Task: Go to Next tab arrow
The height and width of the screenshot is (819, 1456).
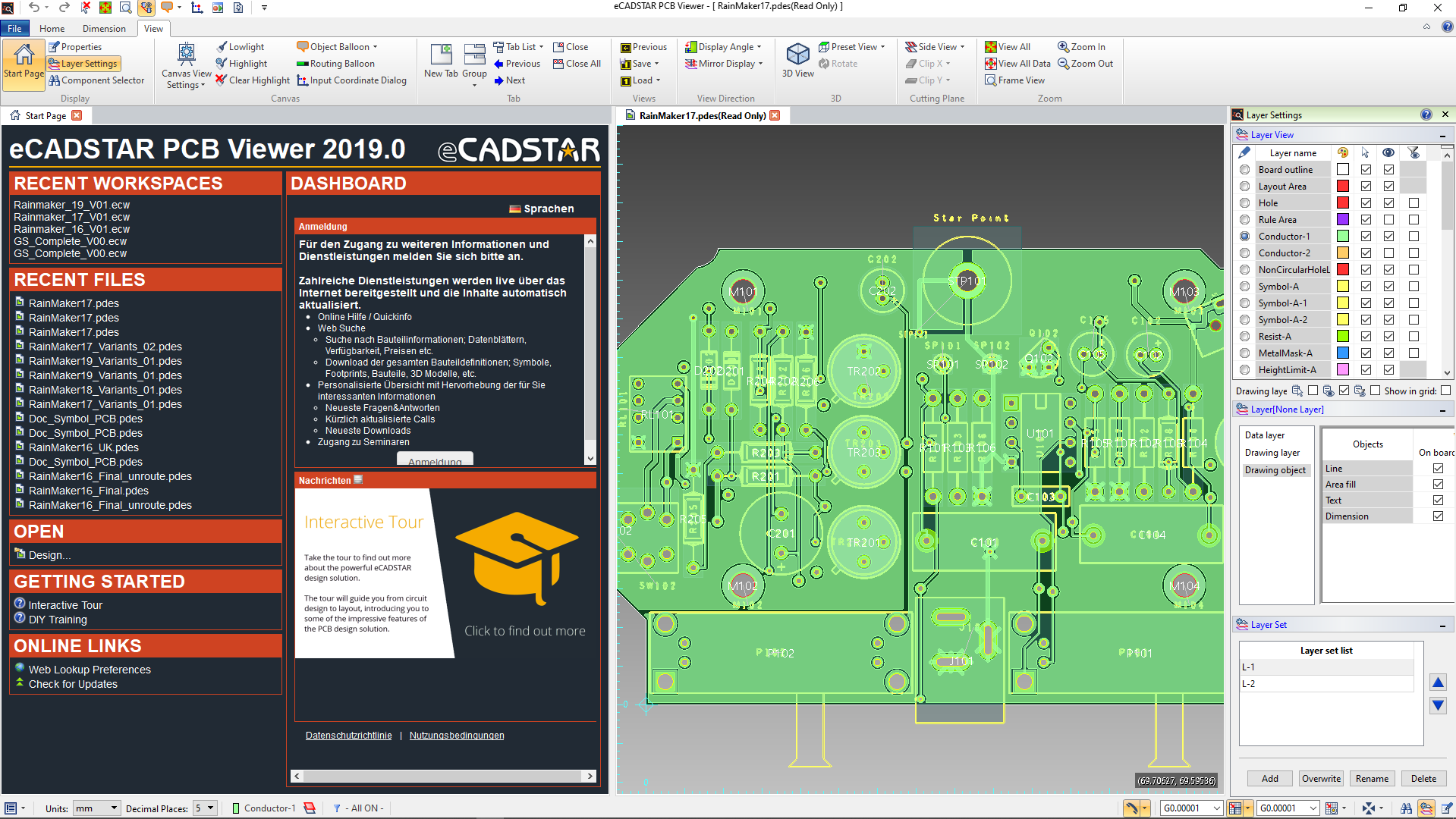Action: click(509, 80)
